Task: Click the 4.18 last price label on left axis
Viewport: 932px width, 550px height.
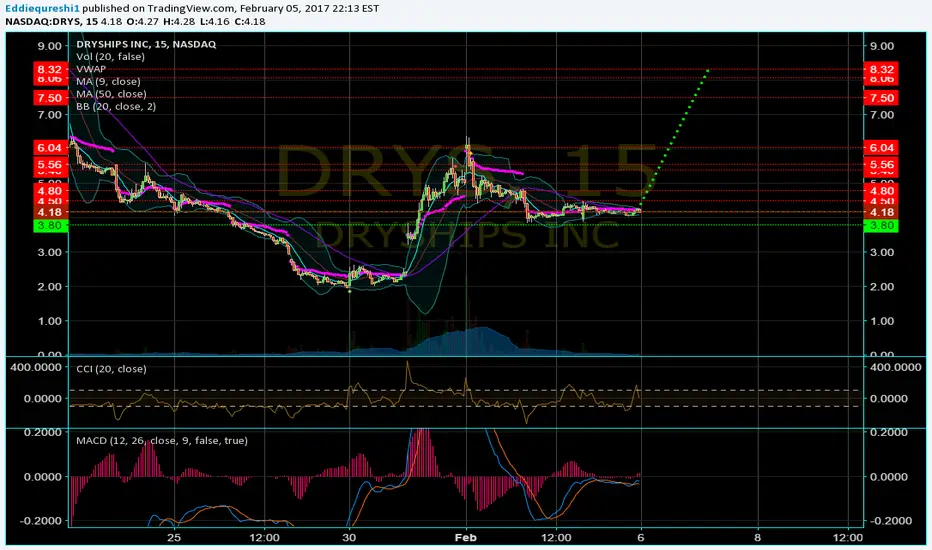Action: click(50, 212)
